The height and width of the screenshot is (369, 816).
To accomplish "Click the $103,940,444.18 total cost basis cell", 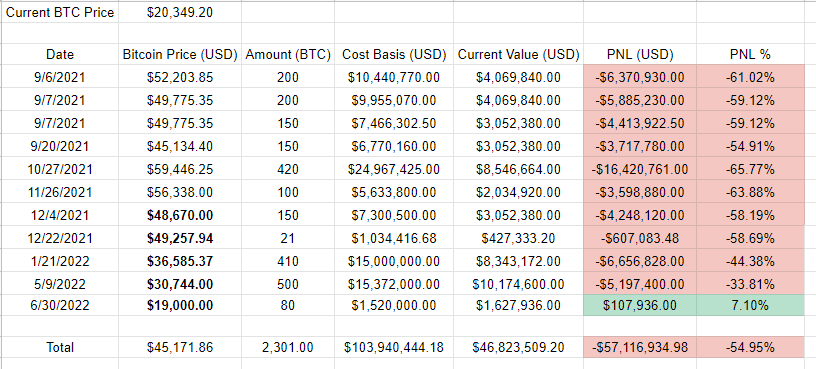I will pyautogui.click(x=394, y=347).
